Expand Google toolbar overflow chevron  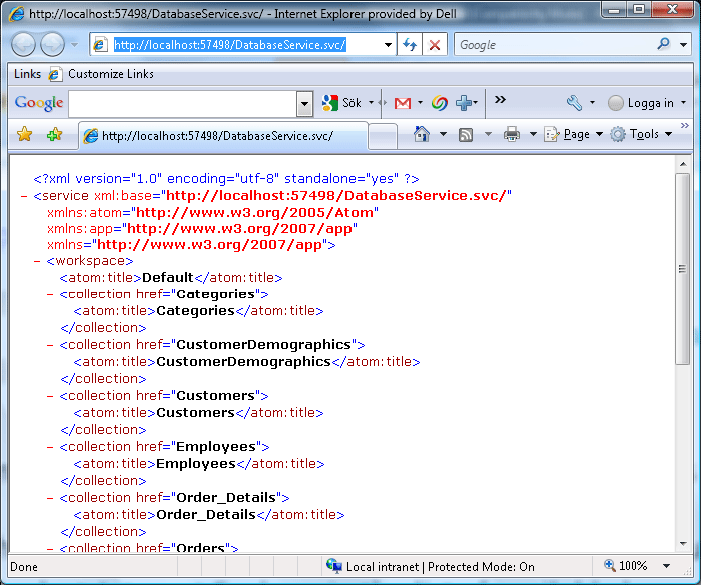(500, 99)
